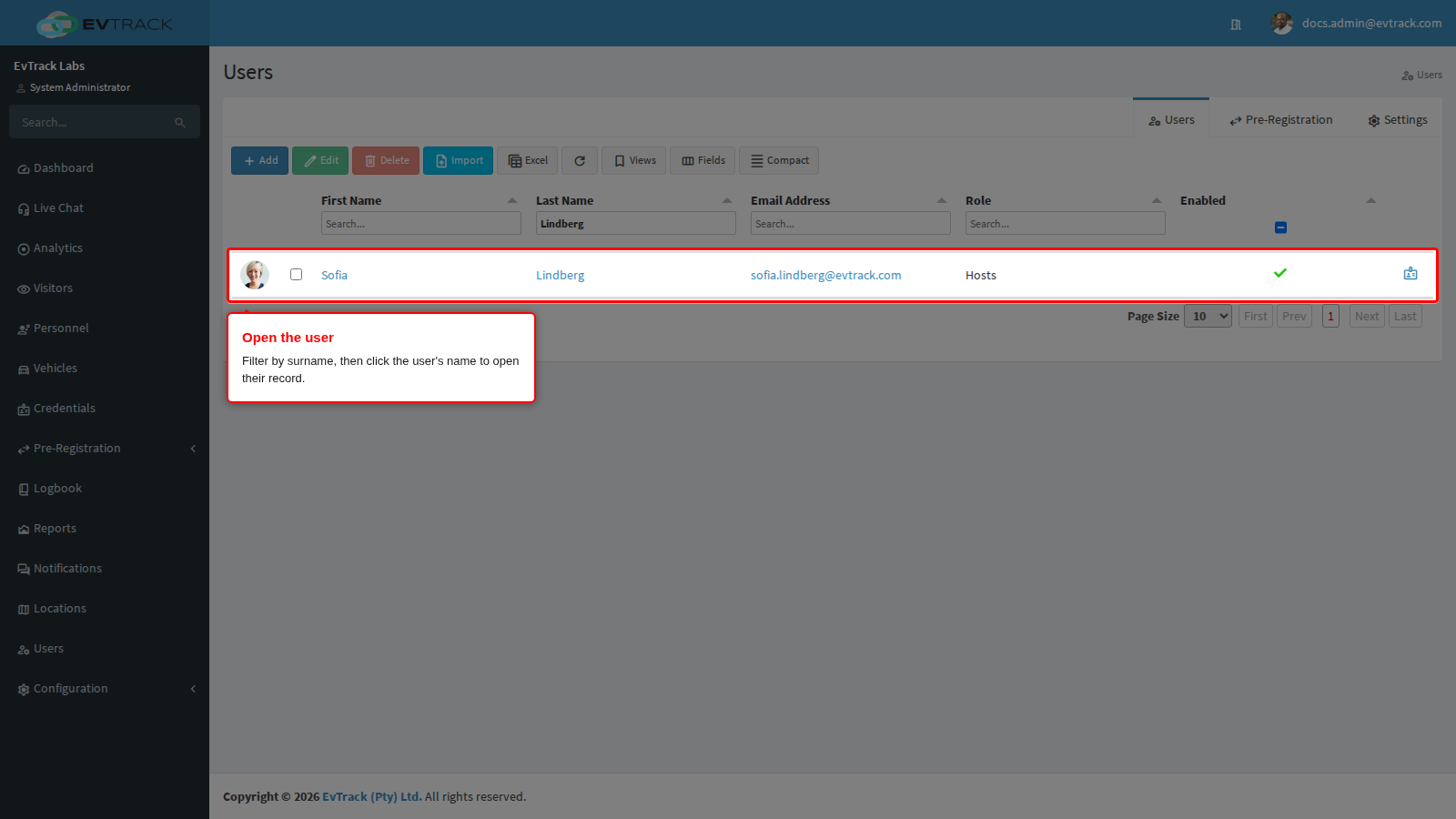Image resolution: width=1456 pixels, height=819 pixels.
Task: Click the refresh icon button
Action: click(580, 160)
